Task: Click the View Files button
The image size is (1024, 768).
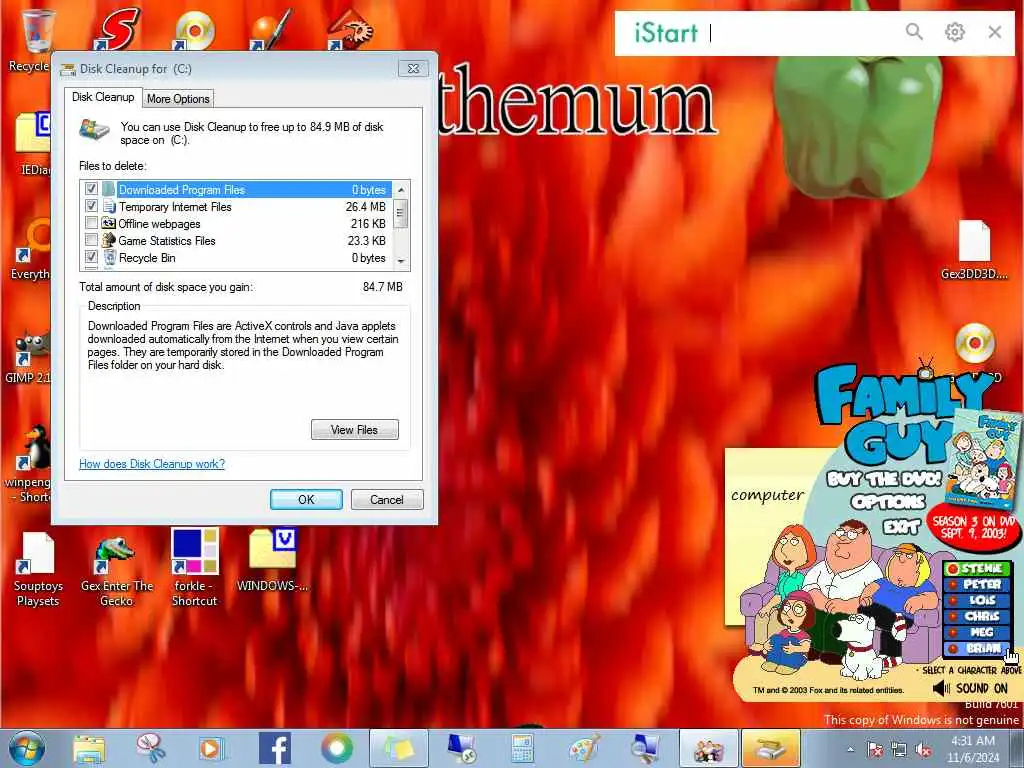Action: click(355, 430)
